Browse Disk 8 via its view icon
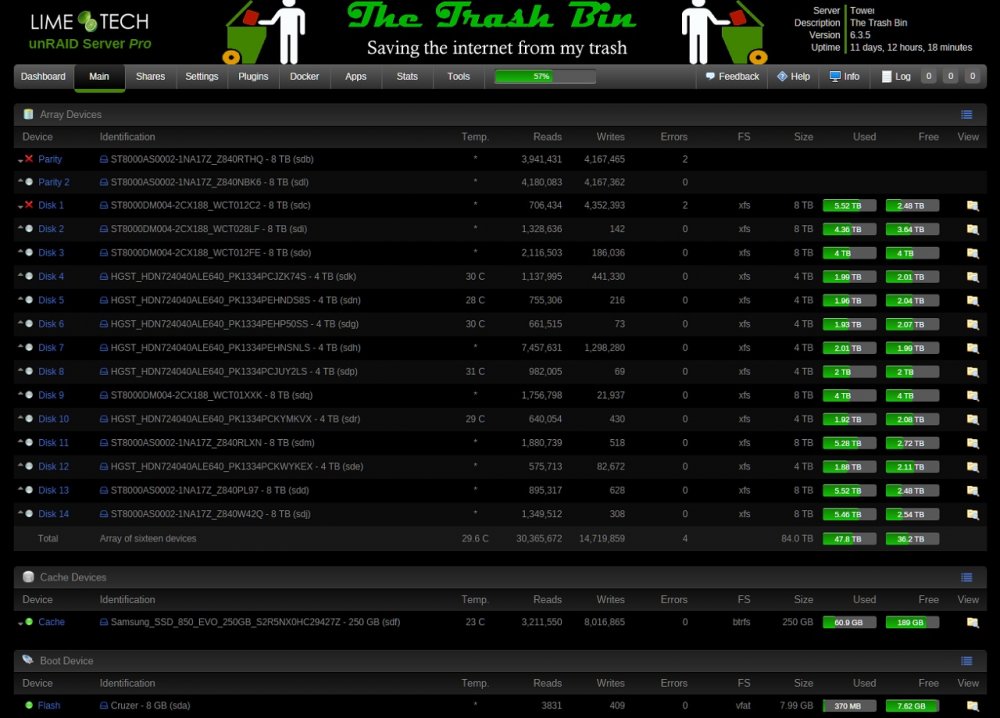The image size is (1000, 718). click(972, 372)
